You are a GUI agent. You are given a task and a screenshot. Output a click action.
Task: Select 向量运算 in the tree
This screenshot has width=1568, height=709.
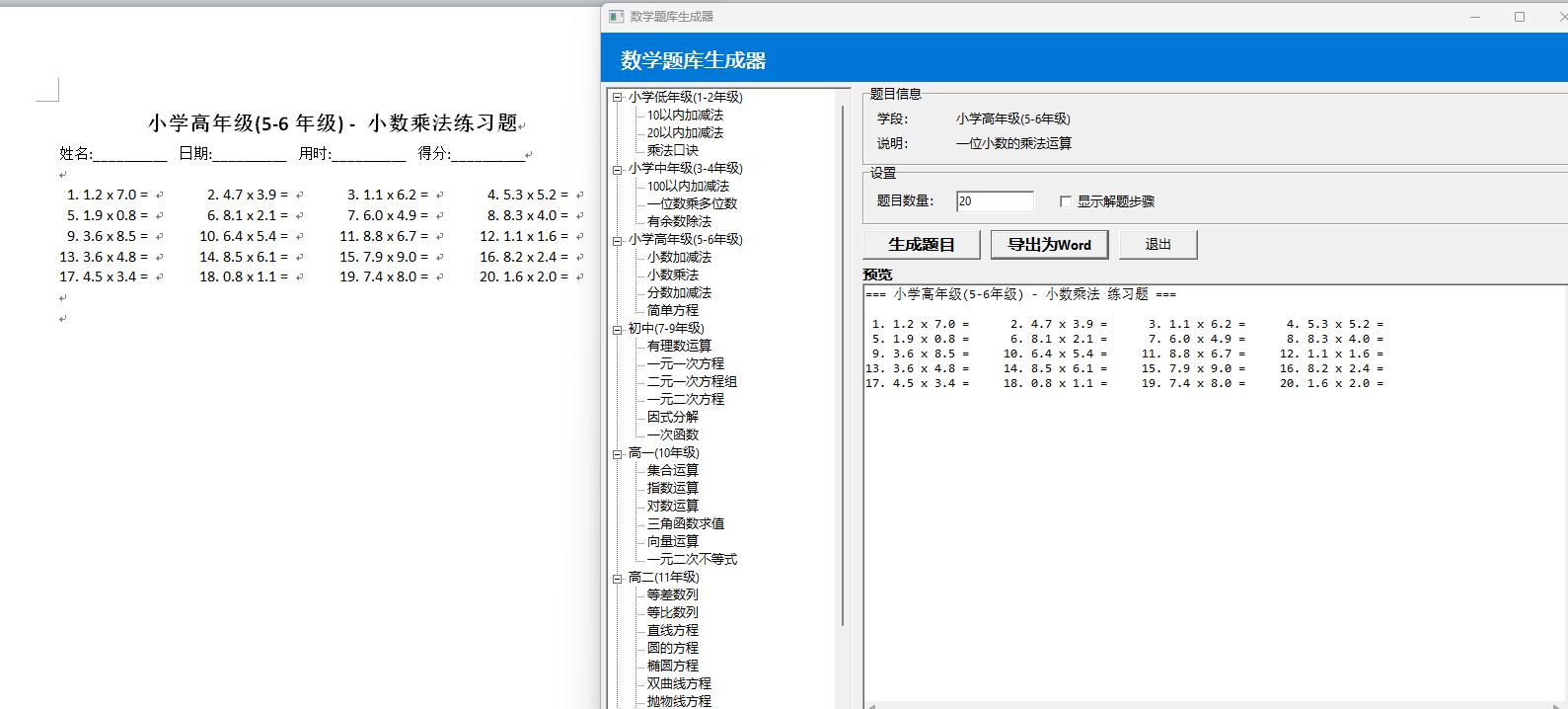point(672,542)
